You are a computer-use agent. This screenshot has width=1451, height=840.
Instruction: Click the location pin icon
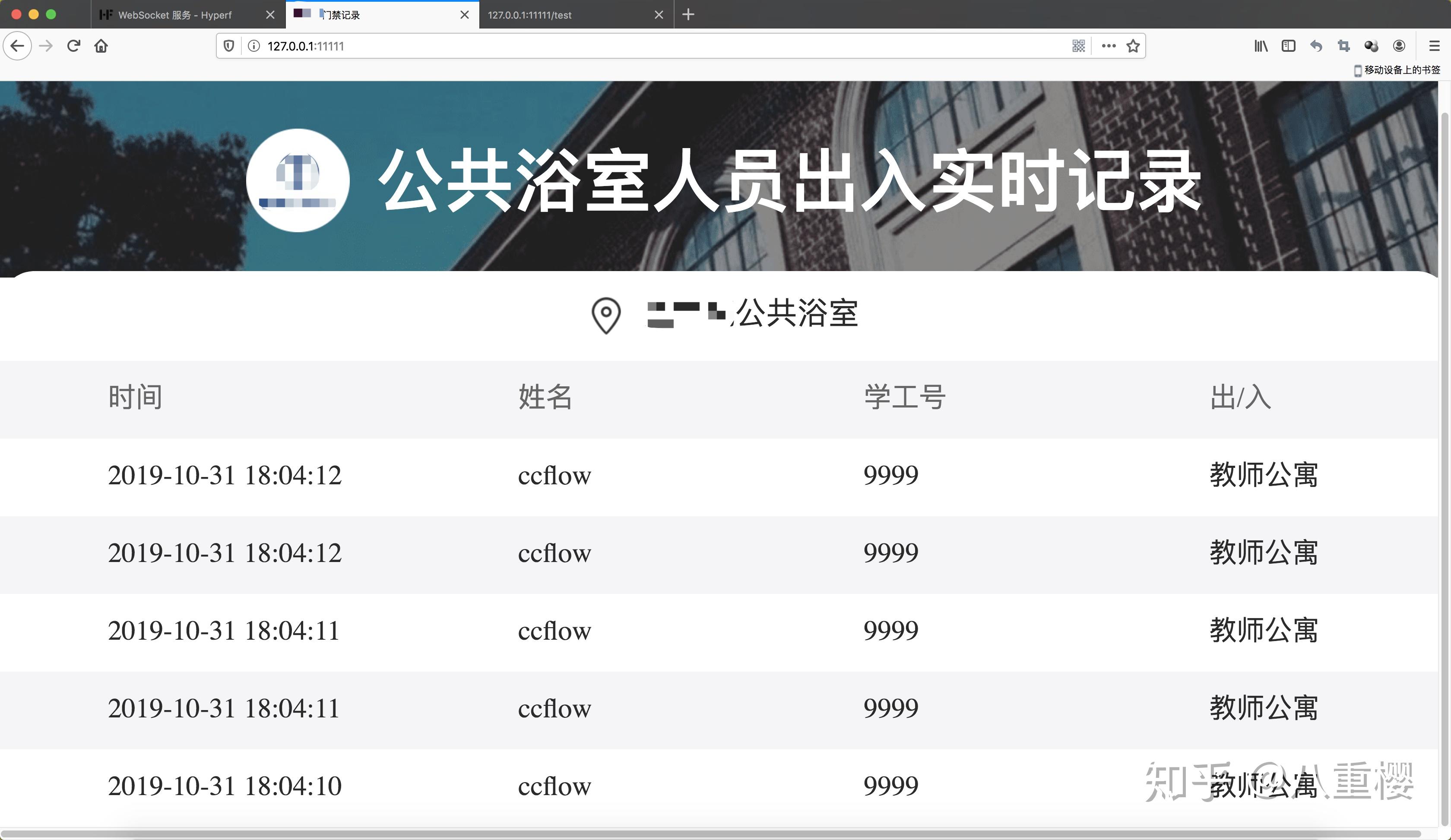(x=606, y=315)
